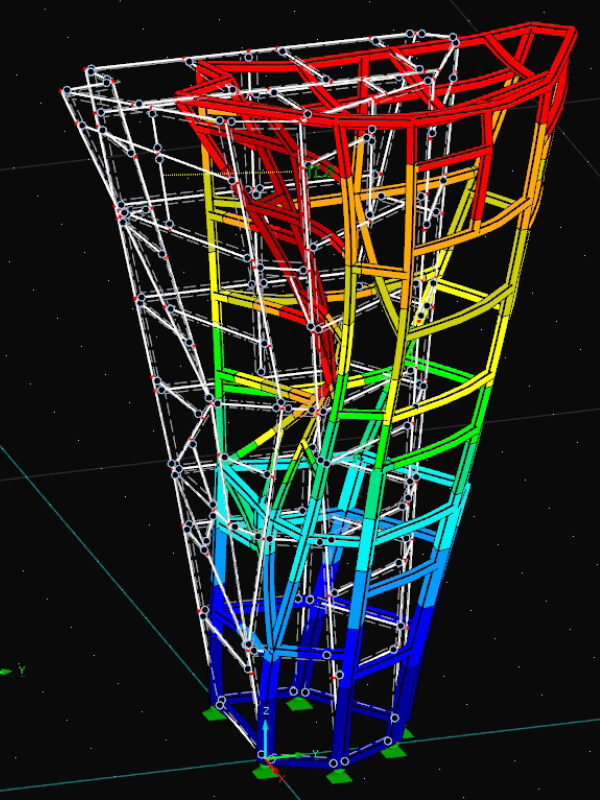
Task: Select the rightmost green support marker at base
Action: [x=407, y=735]
